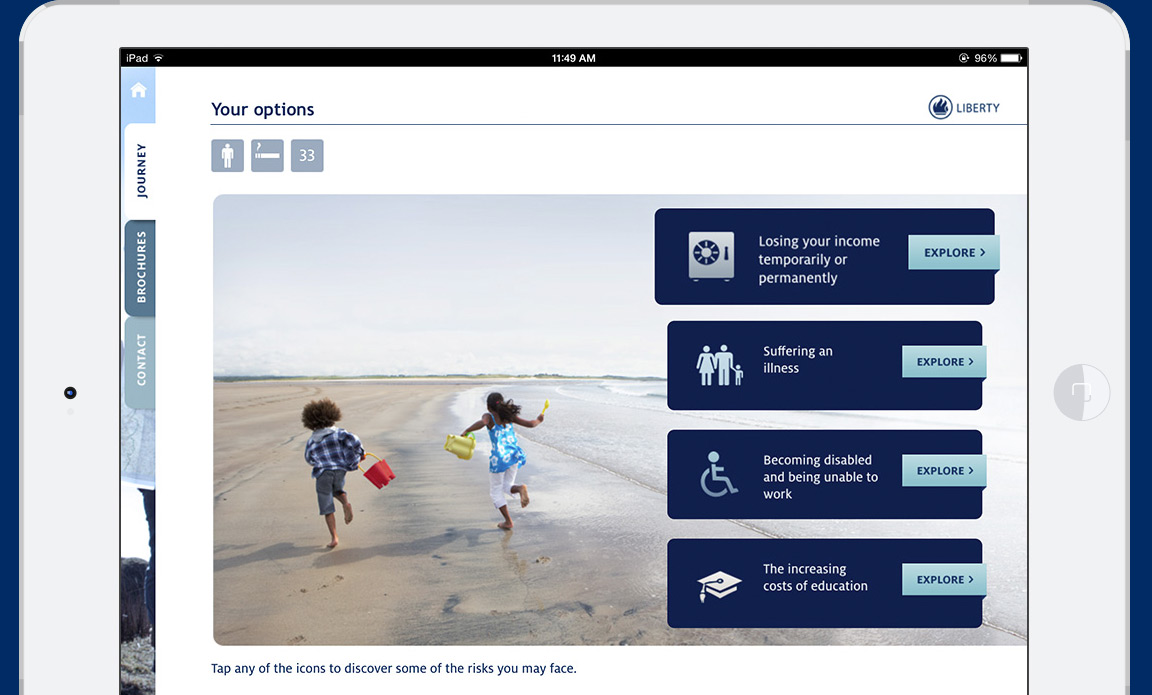Tap the graduation cap education icon
1152x695 pixels.
pos(719,584)
